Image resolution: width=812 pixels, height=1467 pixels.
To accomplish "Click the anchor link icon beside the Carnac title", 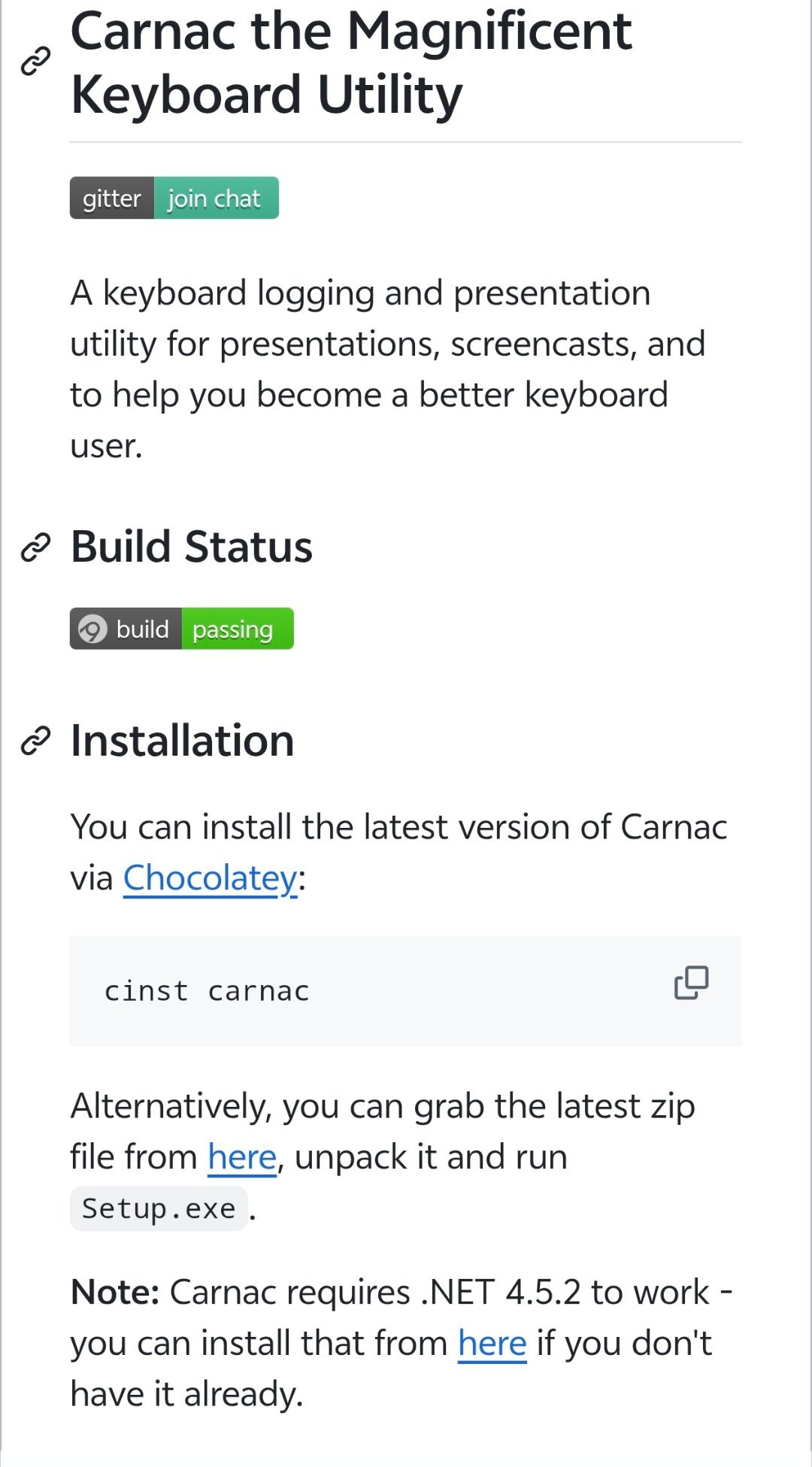I will tap(35, 62).
